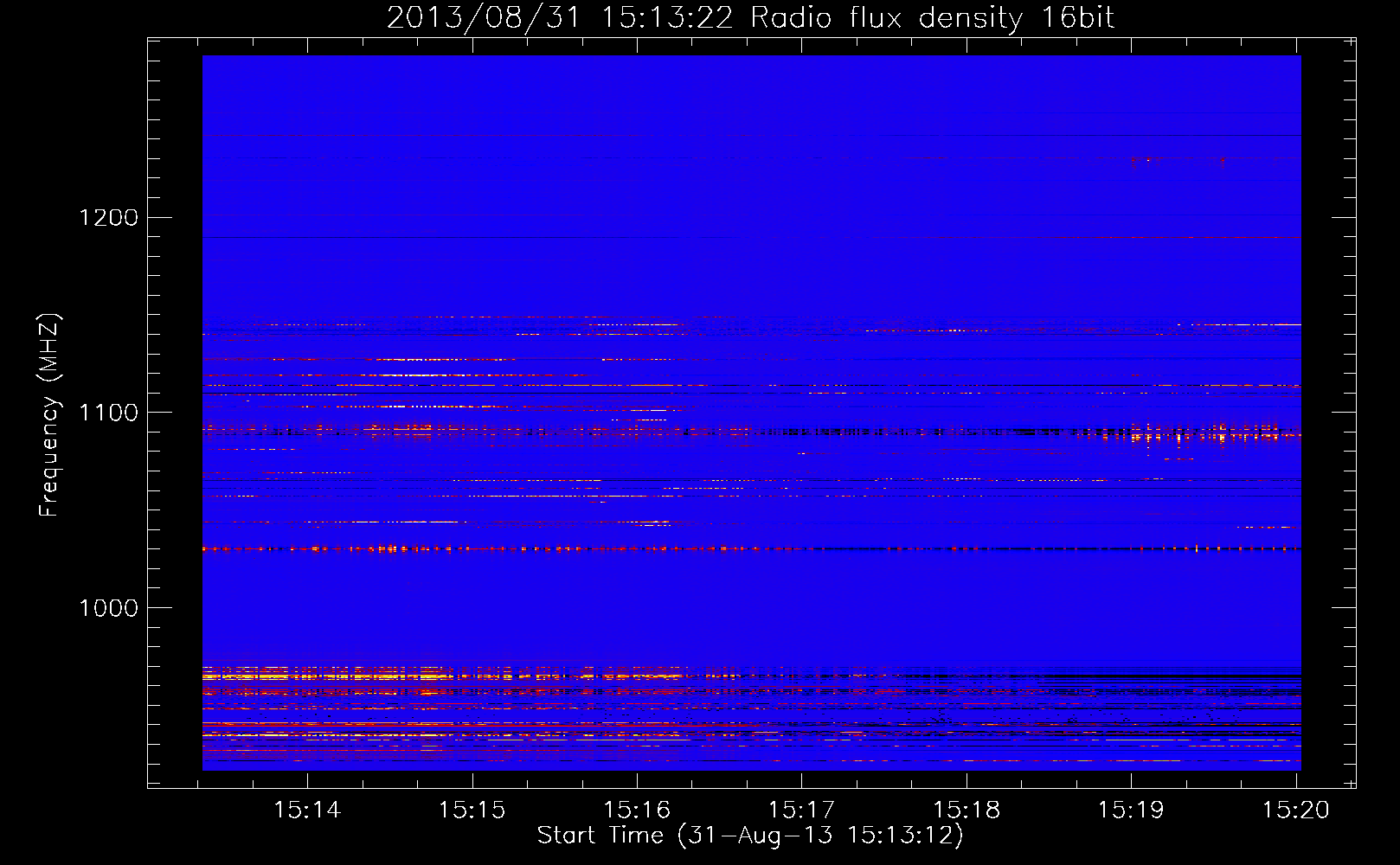The width and height of the screenshot is (1400, 865).
Task: Click the 15:18 time tick label
Action: point(967,811)
